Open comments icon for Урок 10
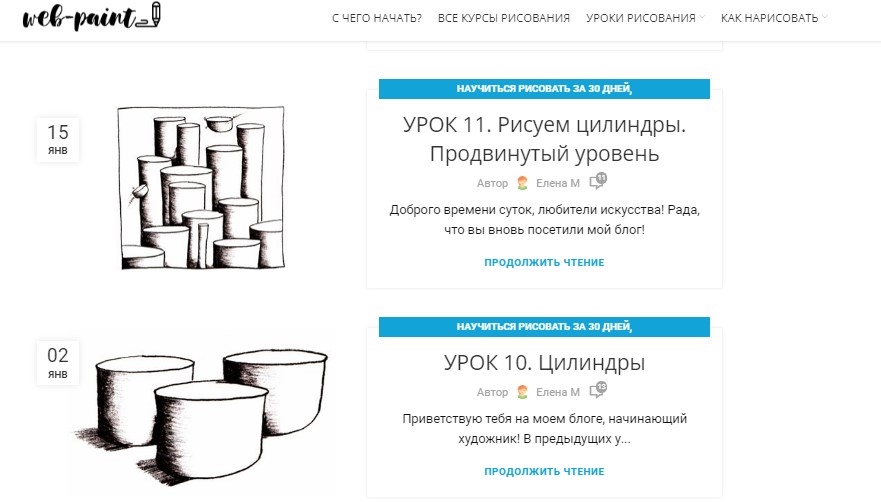The width and height of the screenshot is (881, 502). tap(598, 390)
